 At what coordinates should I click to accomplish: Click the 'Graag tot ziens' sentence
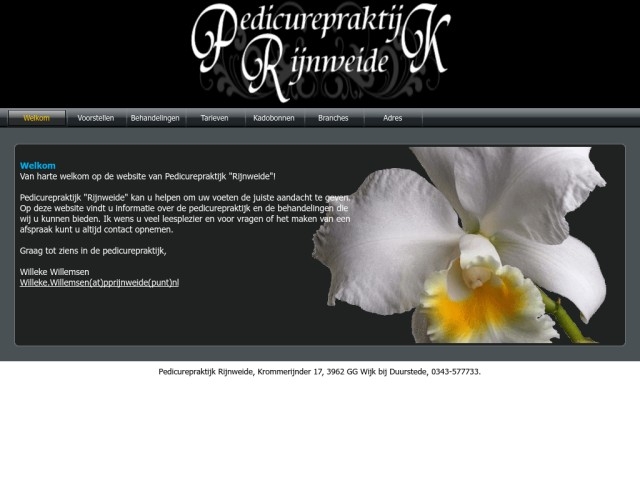pyautogui.click(x=93, y=250)
